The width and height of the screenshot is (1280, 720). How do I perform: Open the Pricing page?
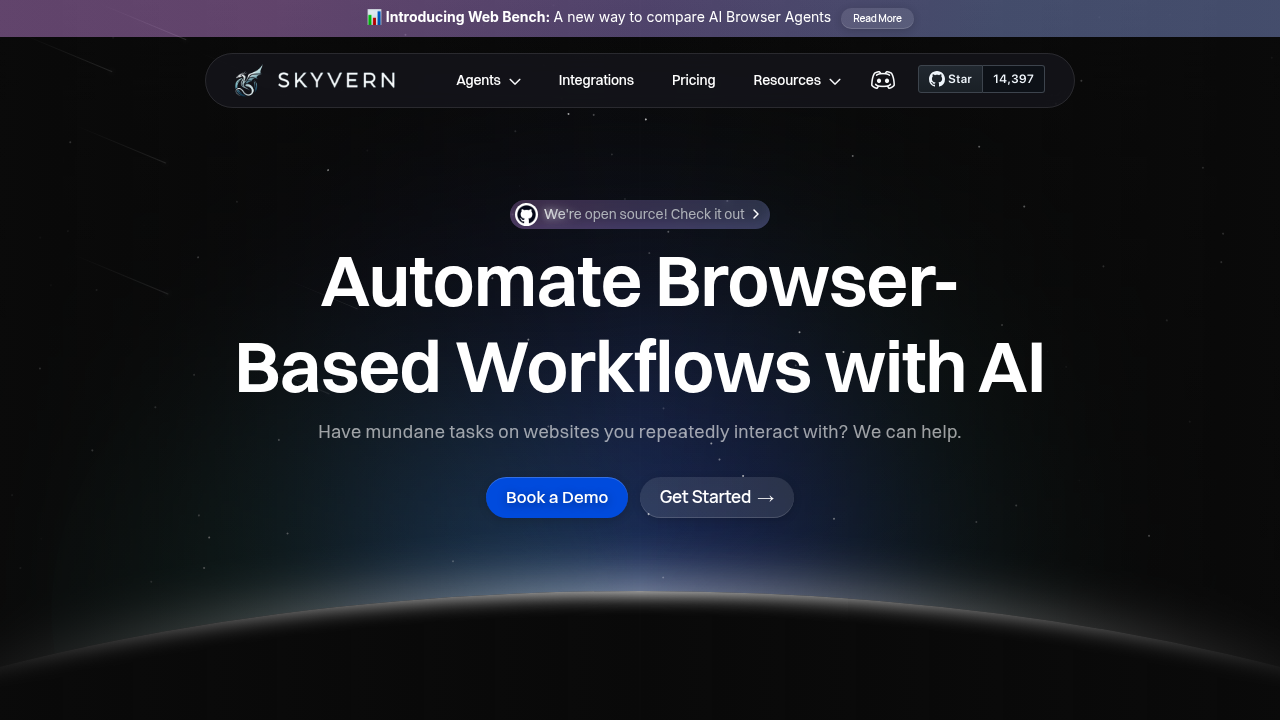click(693, 80)
